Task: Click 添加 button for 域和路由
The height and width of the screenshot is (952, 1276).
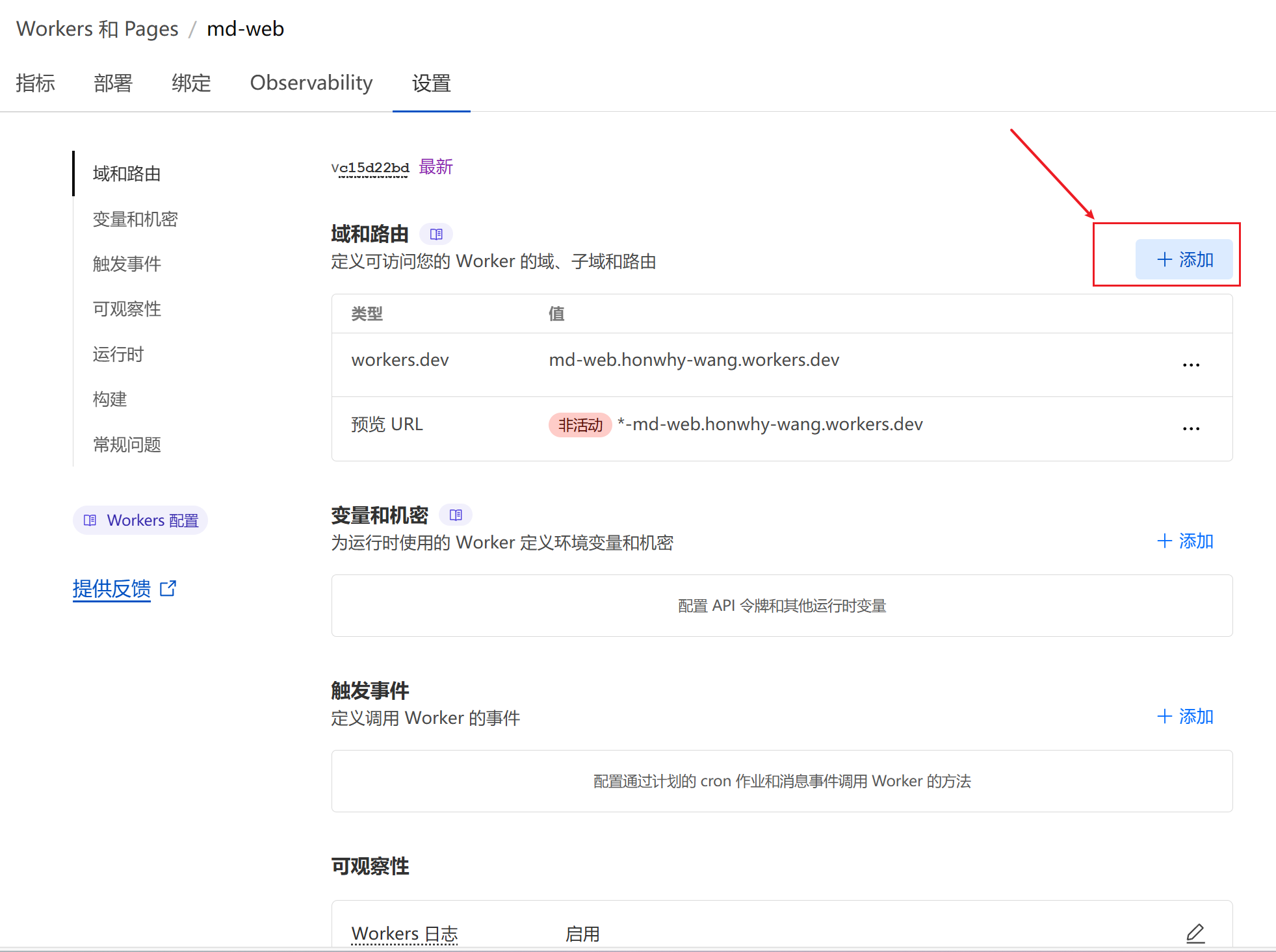Action: (1184, 260)
